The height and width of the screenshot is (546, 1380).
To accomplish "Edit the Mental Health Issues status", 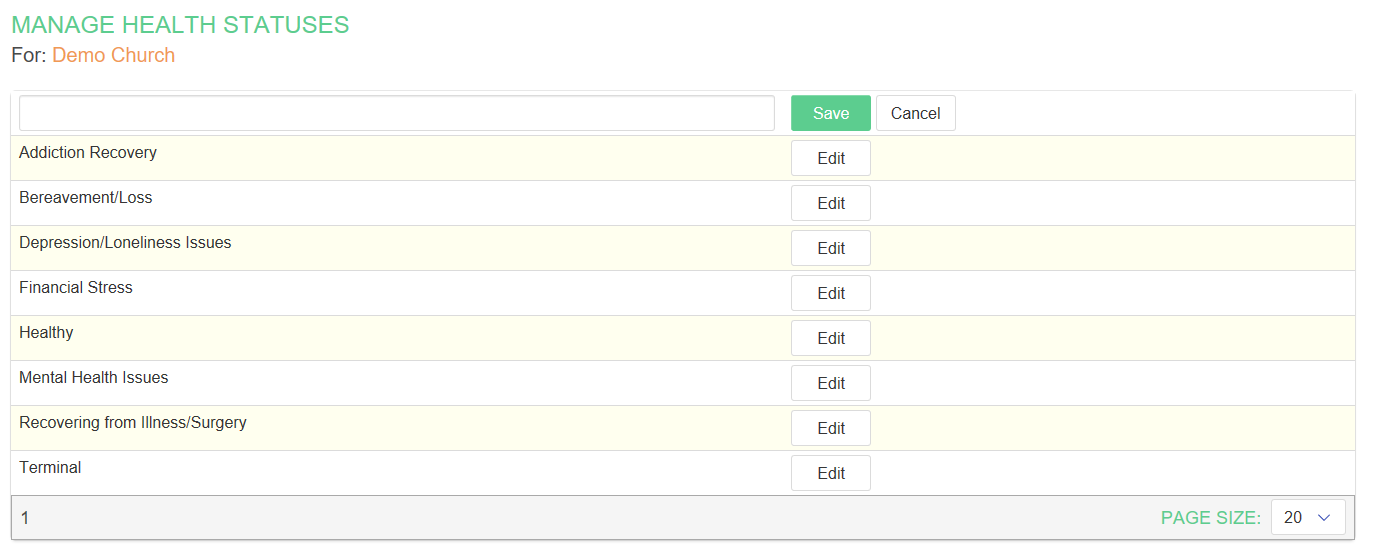I will click(830, 383).
